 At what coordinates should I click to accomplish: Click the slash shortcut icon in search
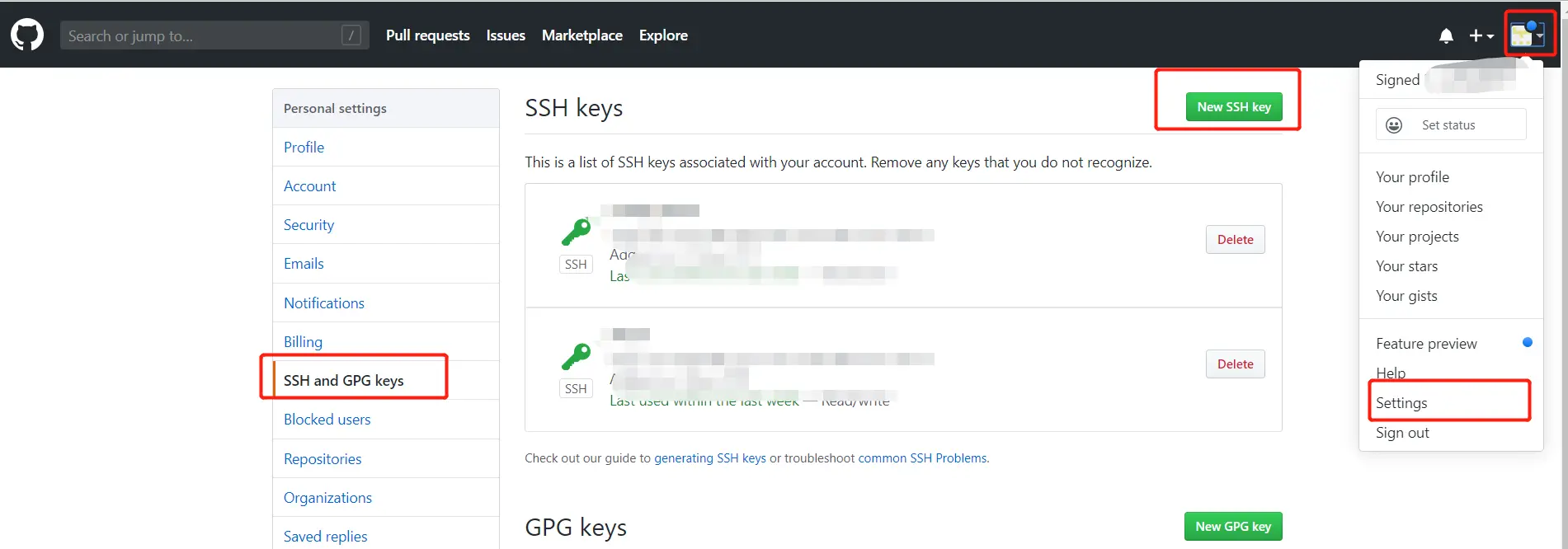tap(351, 35)
